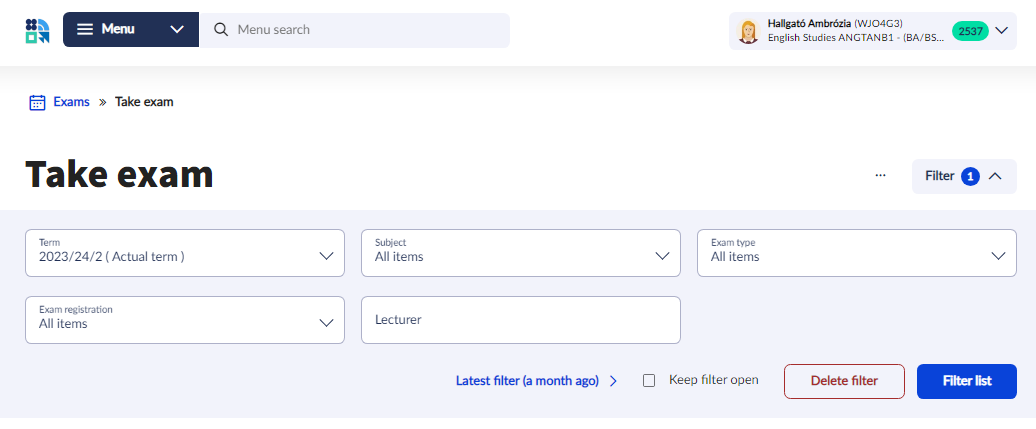Go to Exams breadcrumb link

[x=71, y=102]
